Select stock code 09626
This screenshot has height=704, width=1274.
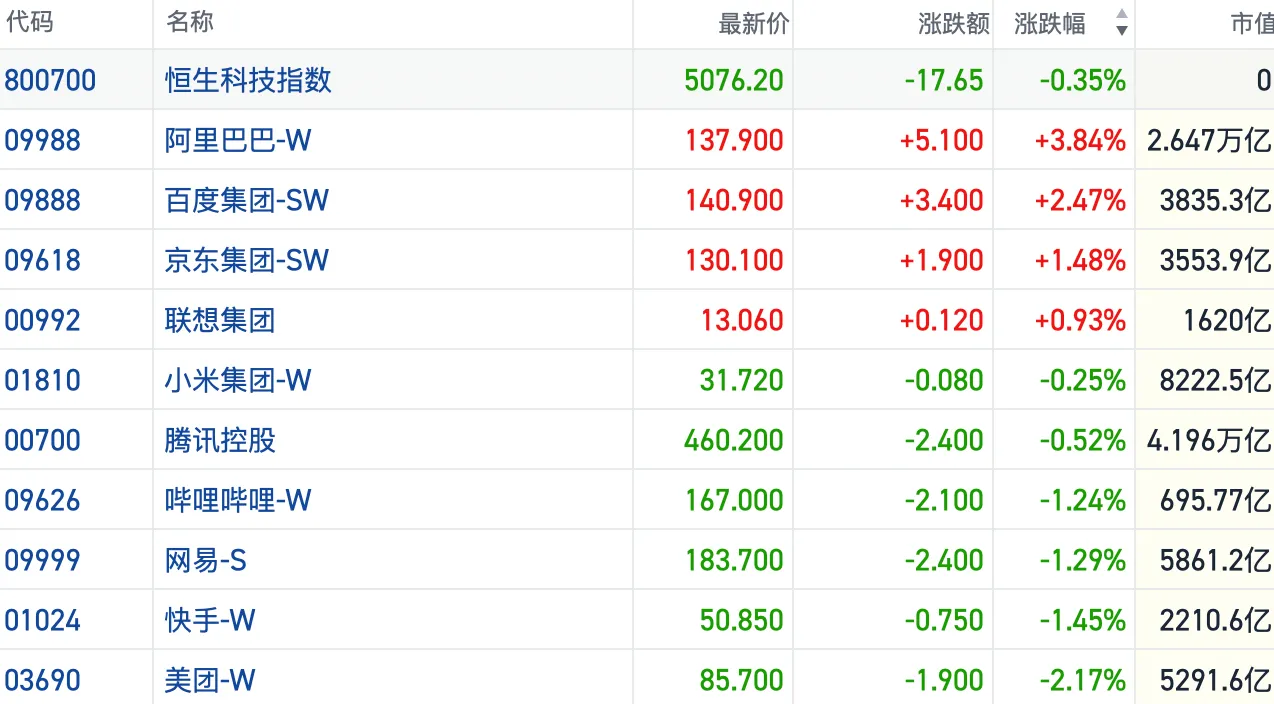(x=42, y=500)
